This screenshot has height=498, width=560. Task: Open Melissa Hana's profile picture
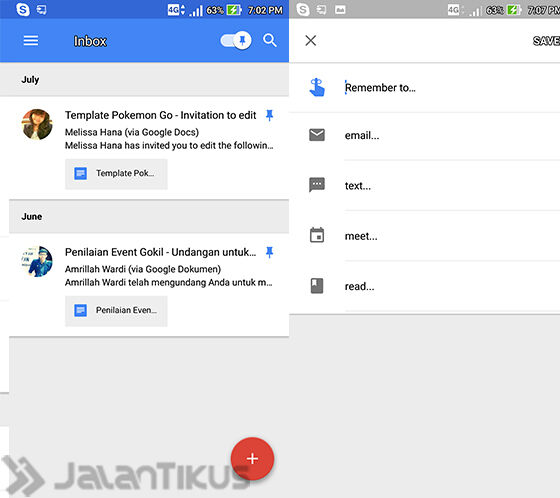click(37, 124)
